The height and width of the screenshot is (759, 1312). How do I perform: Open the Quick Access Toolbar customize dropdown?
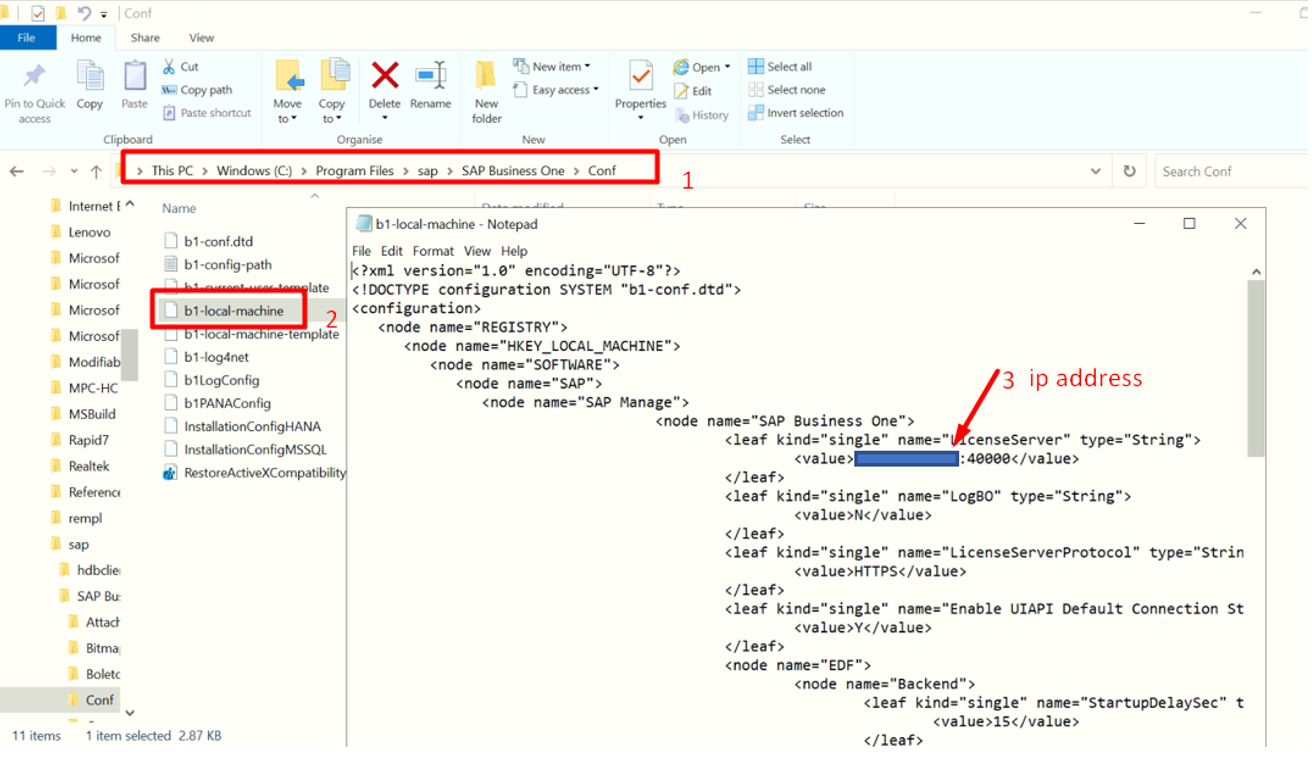104,14
